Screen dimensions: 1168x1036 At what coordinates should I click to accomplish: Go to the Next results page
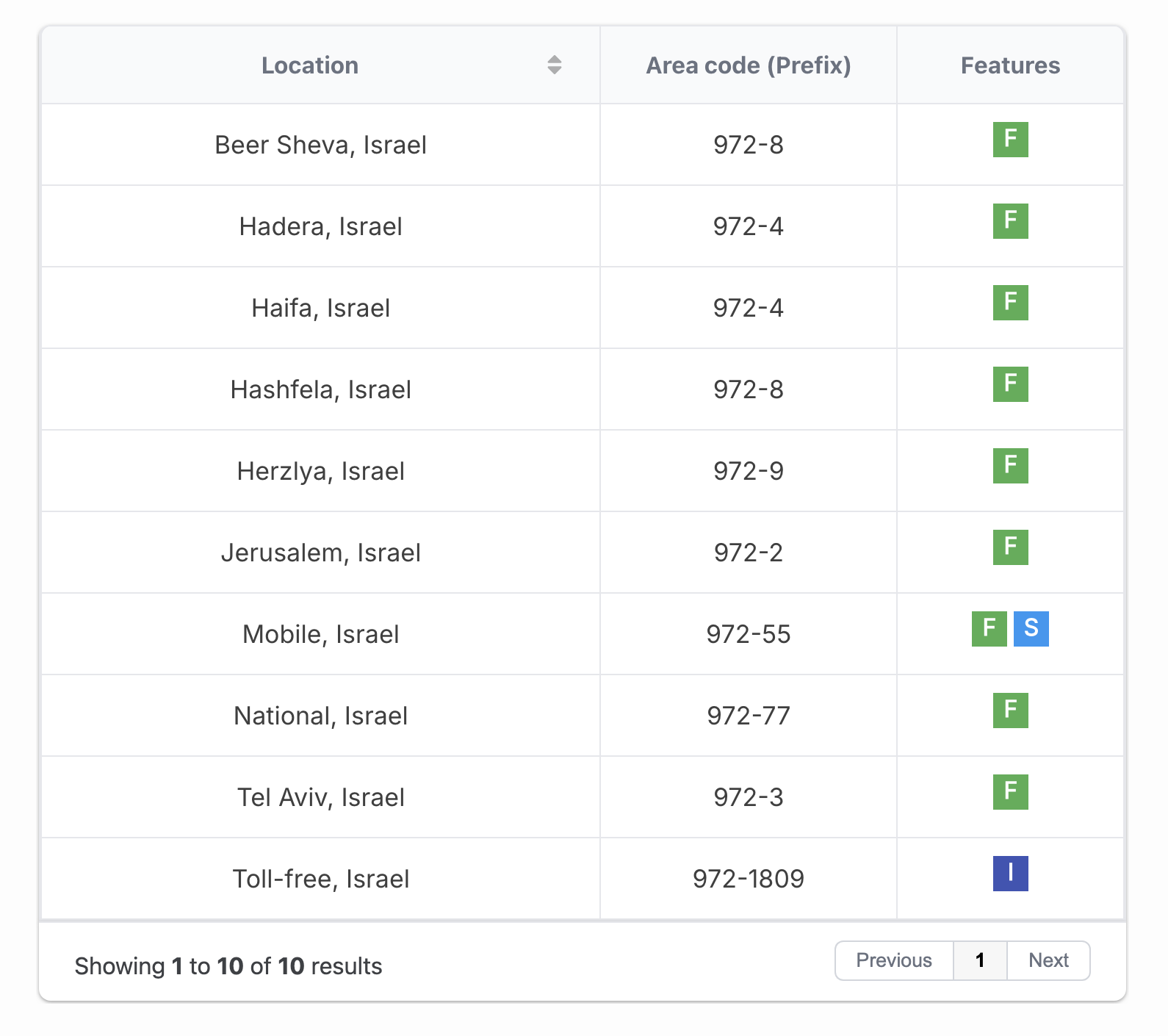tap(1048, 960)
